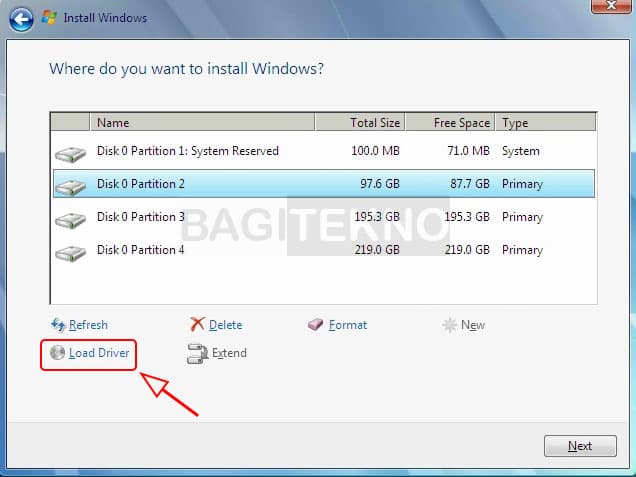Screen dimensions: 636x477
Task: Click 195.3 GB in the Total Size column
Action: [x=377, y=217]
